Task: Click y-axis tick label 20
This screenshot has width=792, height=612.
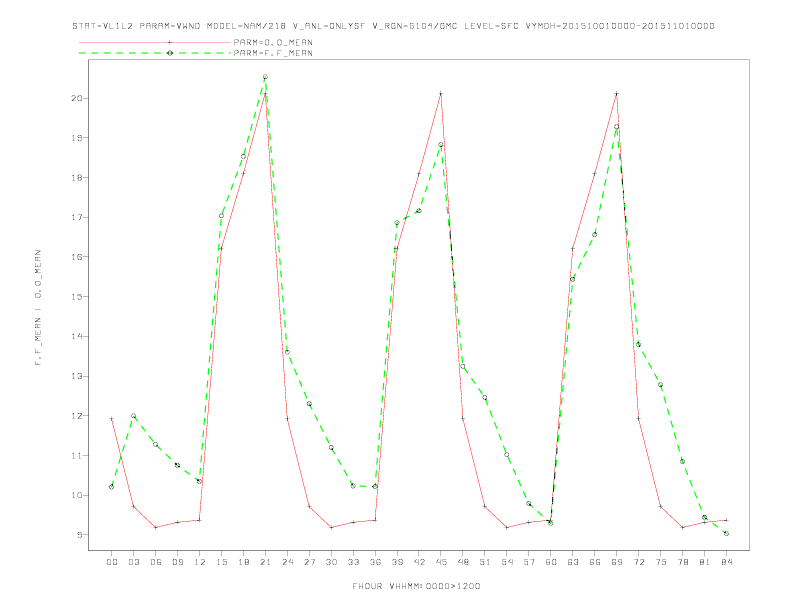Action: [77, 98]
